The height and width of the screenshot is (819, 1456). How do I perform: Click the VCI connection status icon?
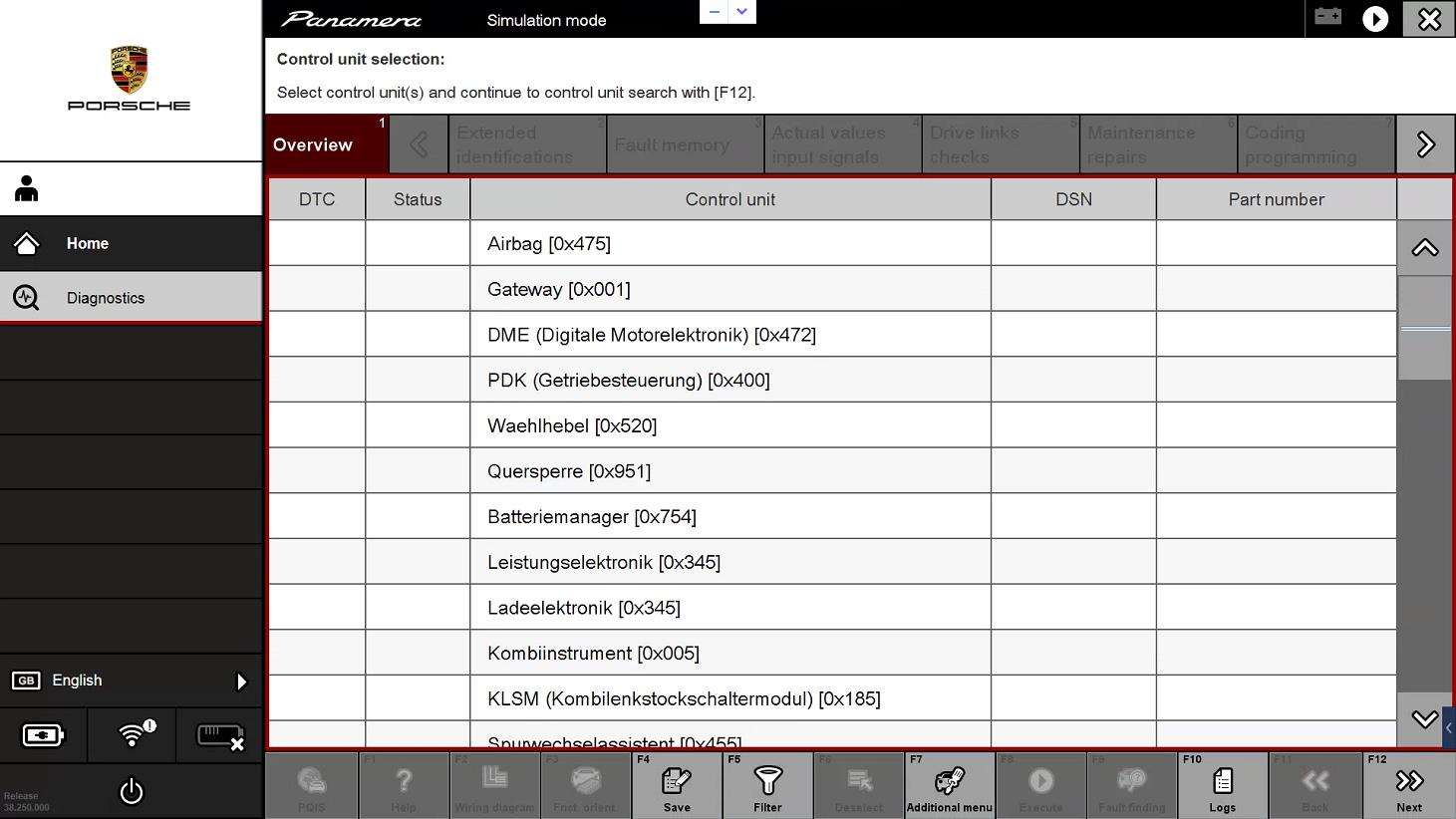coord(220,736)
